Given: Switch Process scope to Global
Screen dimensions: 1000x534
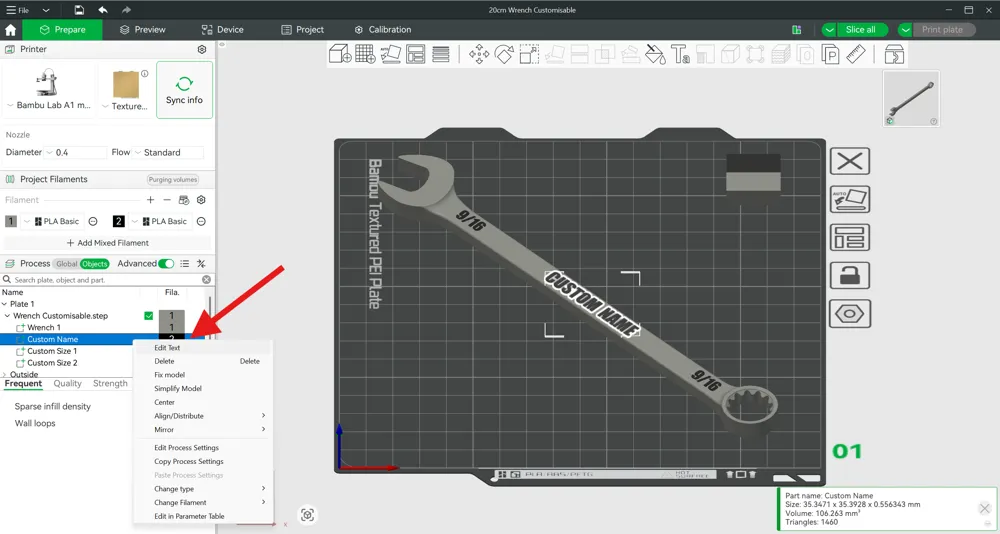Looking at the screenshot, I should [66, 263].
